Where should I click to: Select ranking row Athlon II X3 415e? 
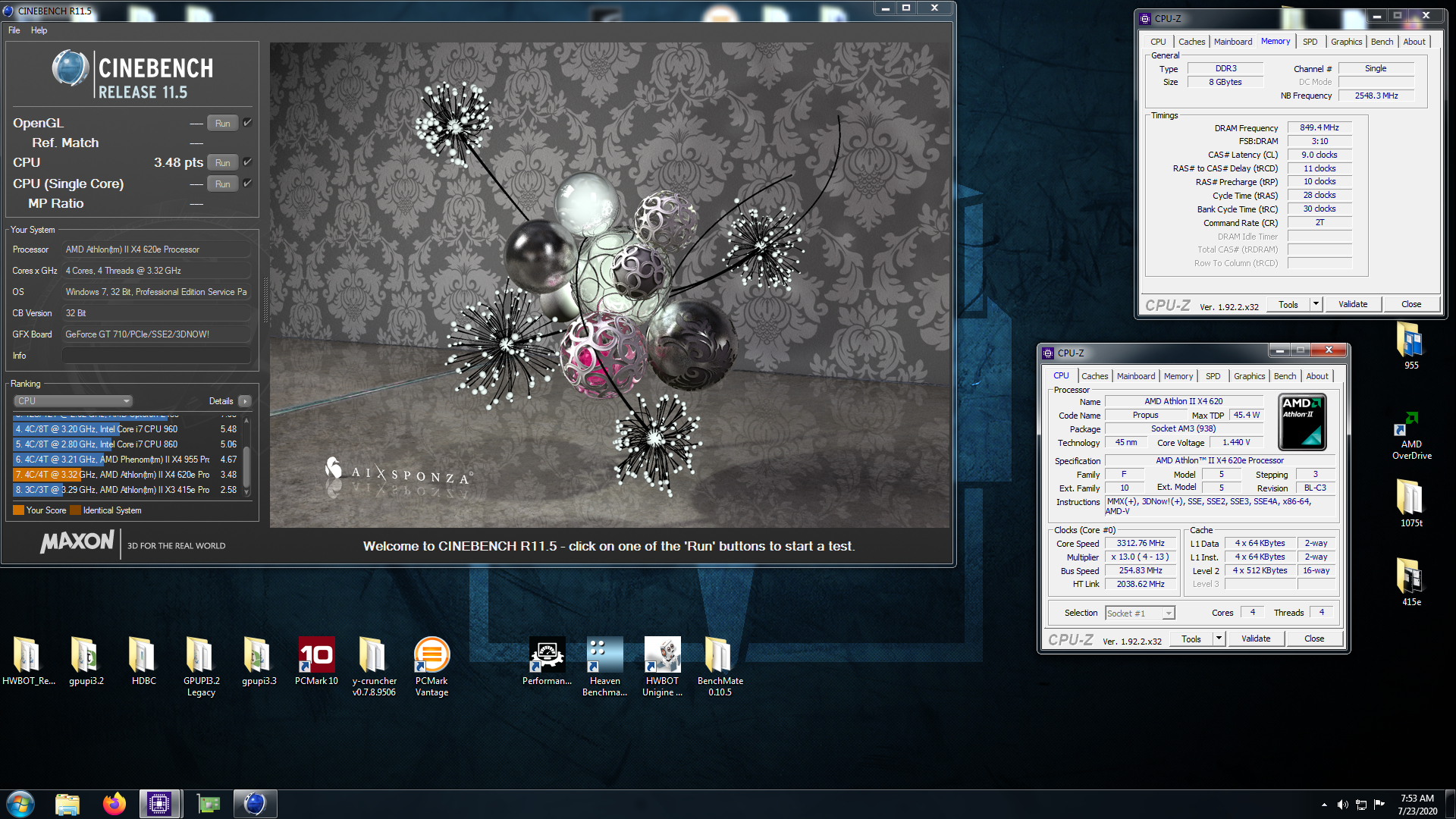(x=126, y=490)
